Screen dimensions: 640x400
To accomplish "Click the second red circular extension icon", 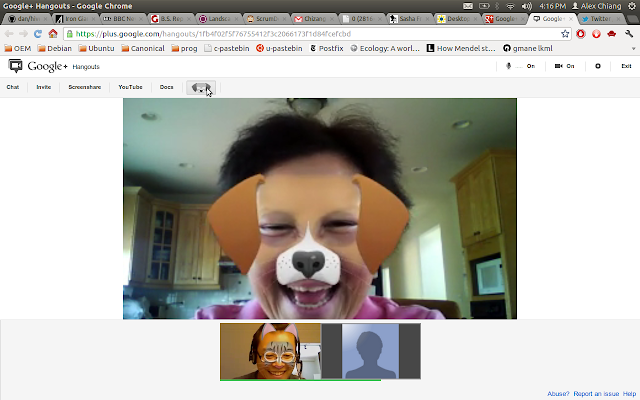I will (x=596, y=34).
